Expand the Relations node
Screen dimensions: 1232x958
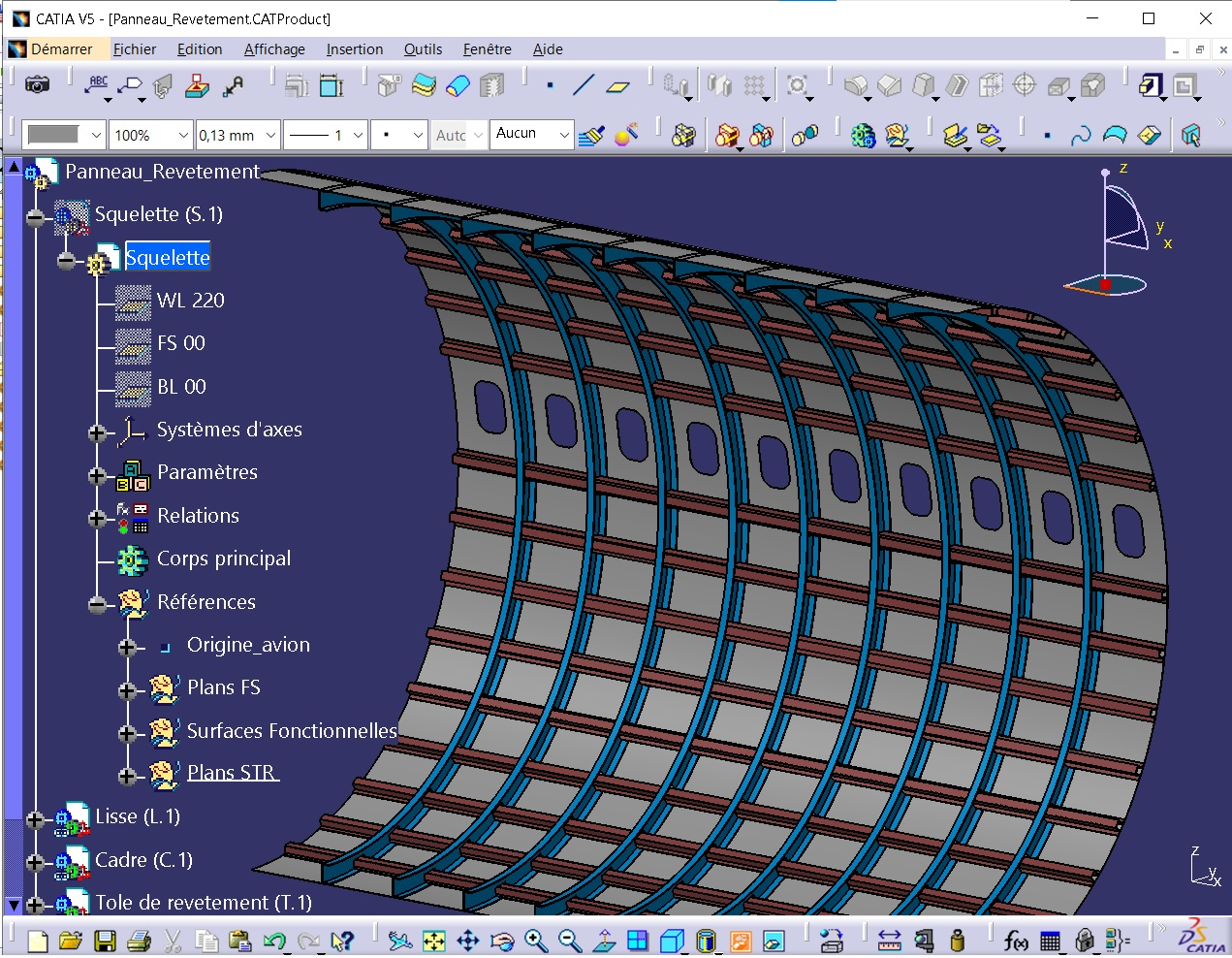97,519
